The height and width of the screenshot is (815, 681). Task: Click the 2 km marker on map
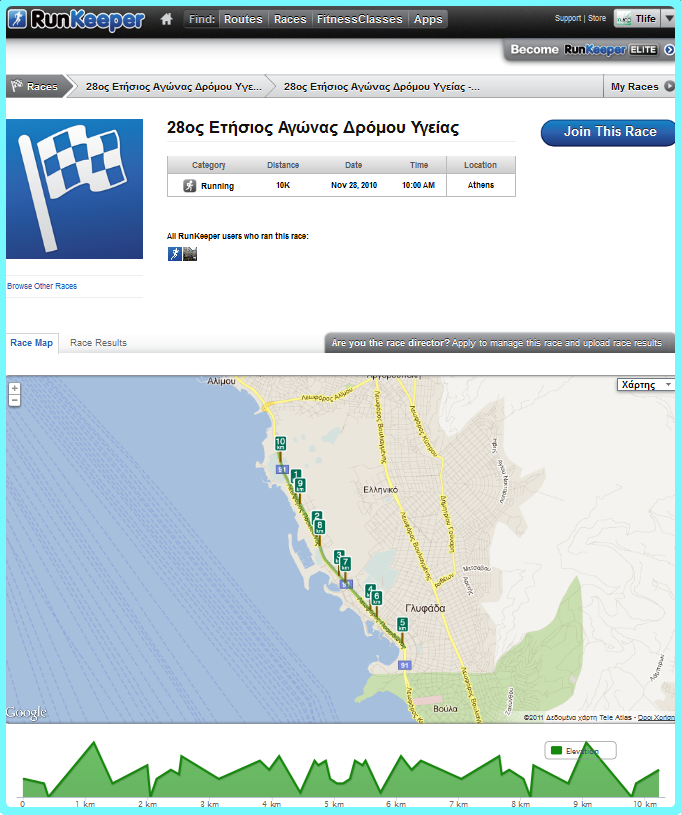pos(317,516)
